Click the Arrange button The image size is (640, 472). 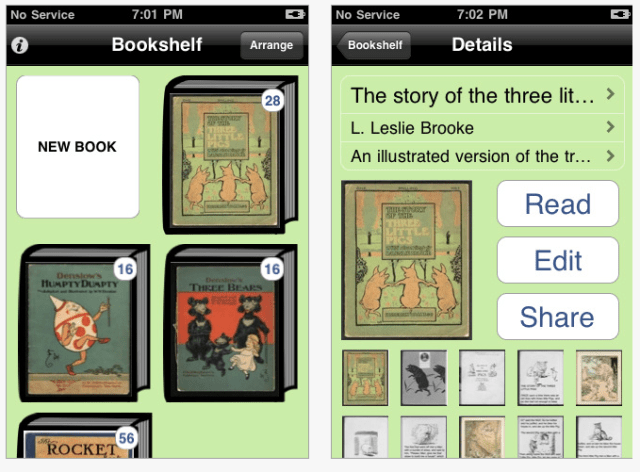(x=271, y=45)
